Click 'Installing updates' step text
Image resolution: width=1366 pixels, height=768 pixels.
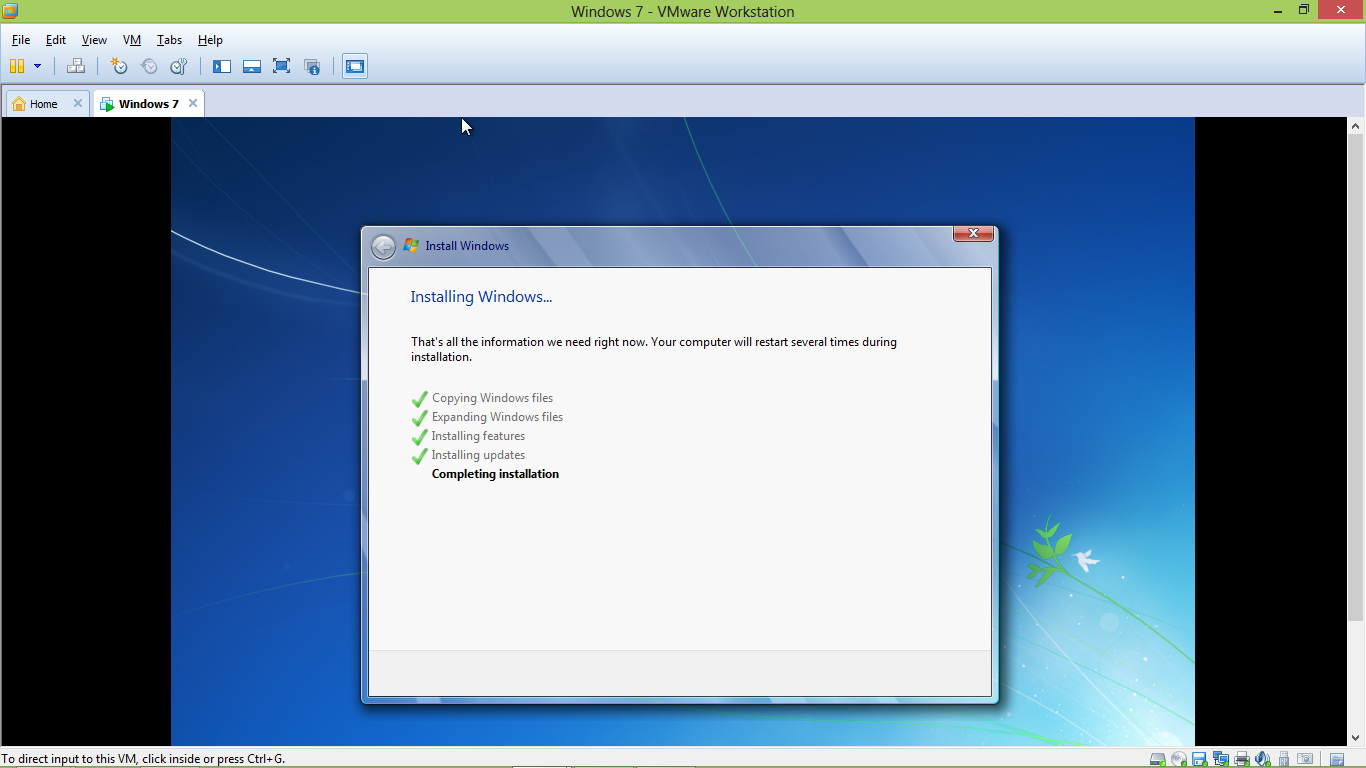[x=478, y=455]
